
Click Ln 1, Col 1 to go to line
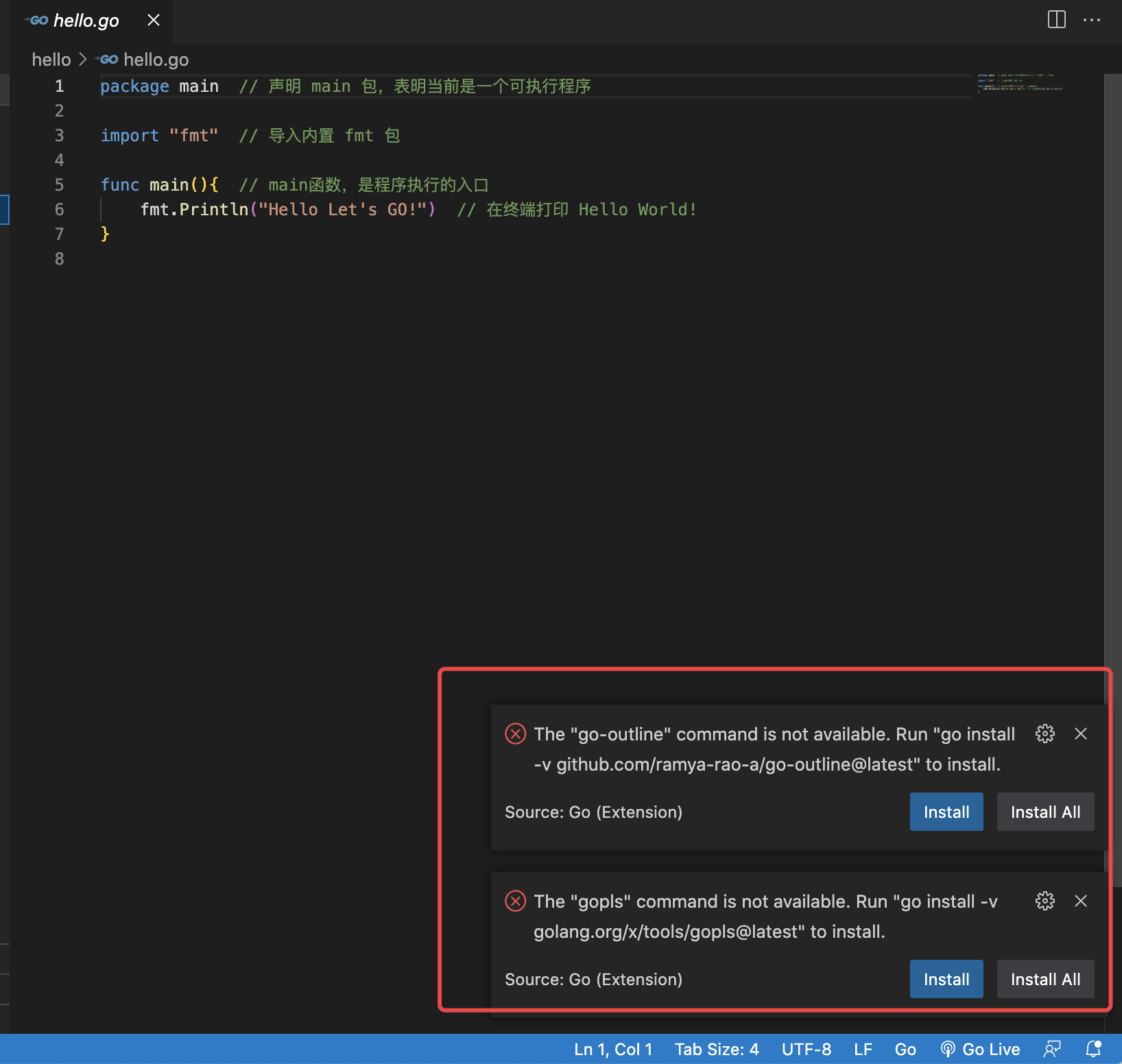click(612, 1049)
